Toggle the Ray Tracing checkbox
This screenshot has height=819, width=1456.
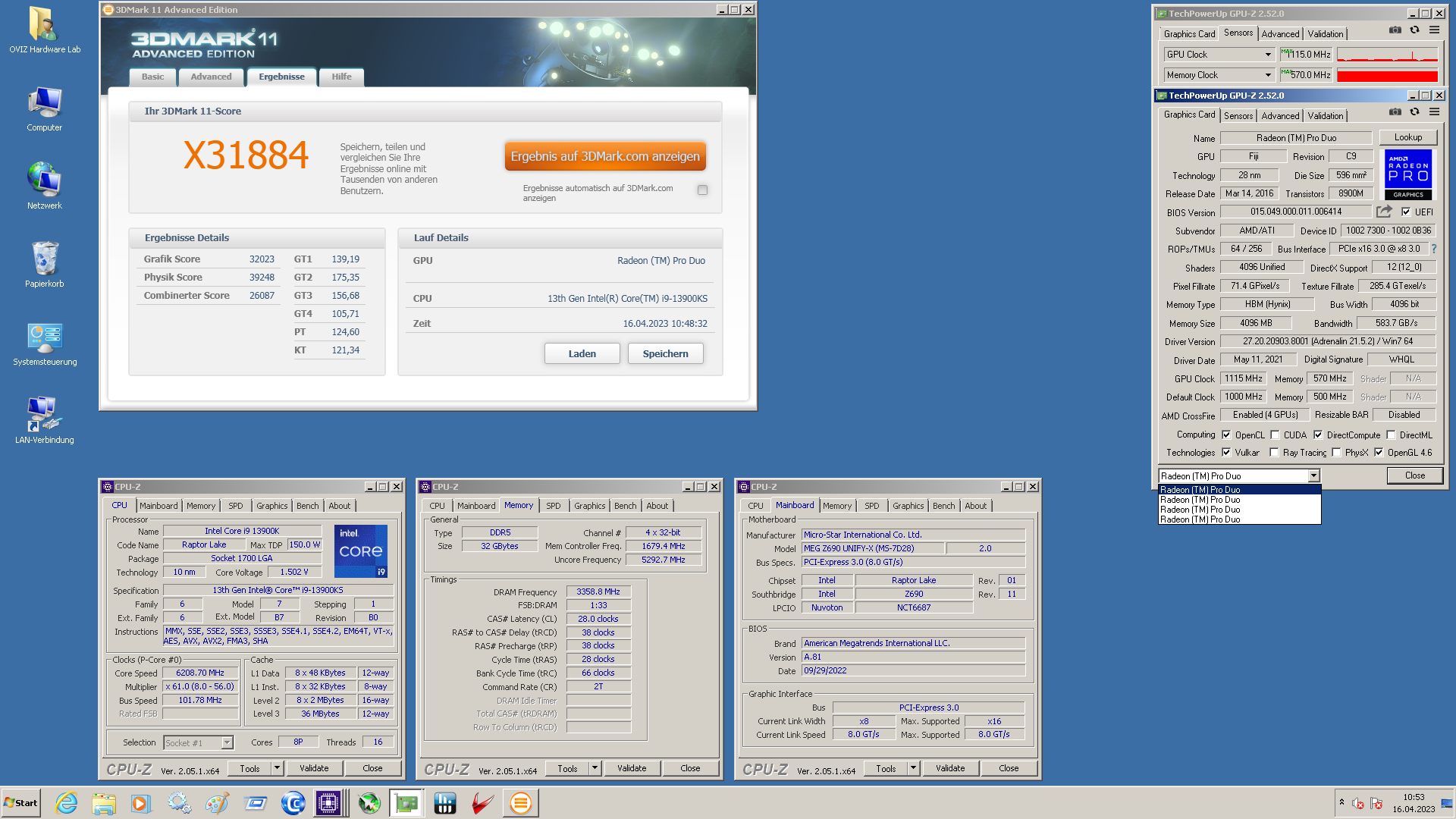coord(1275,453)
